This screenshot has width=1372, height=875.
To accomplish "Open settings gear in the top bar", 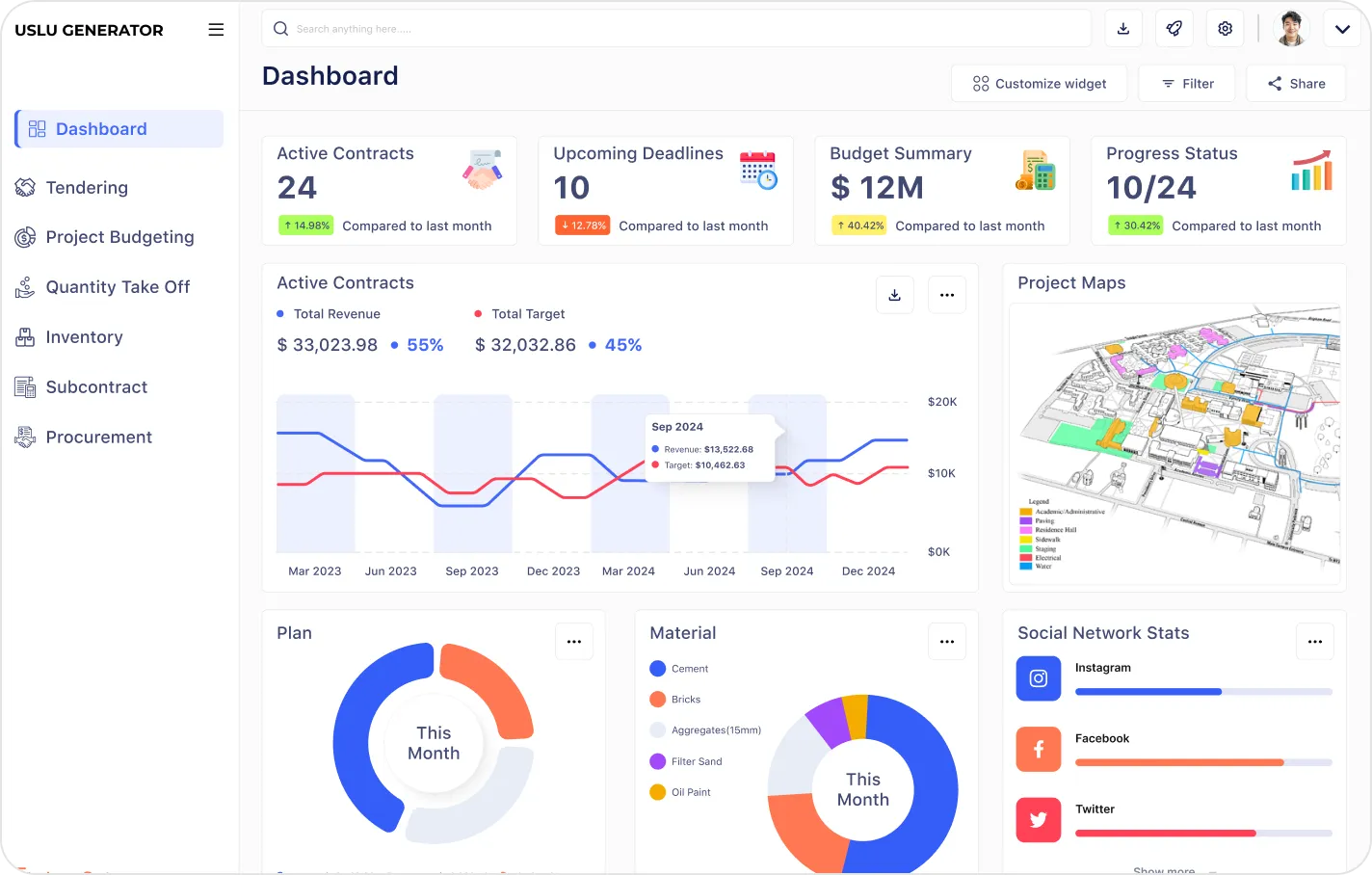I will [1226, 29].
